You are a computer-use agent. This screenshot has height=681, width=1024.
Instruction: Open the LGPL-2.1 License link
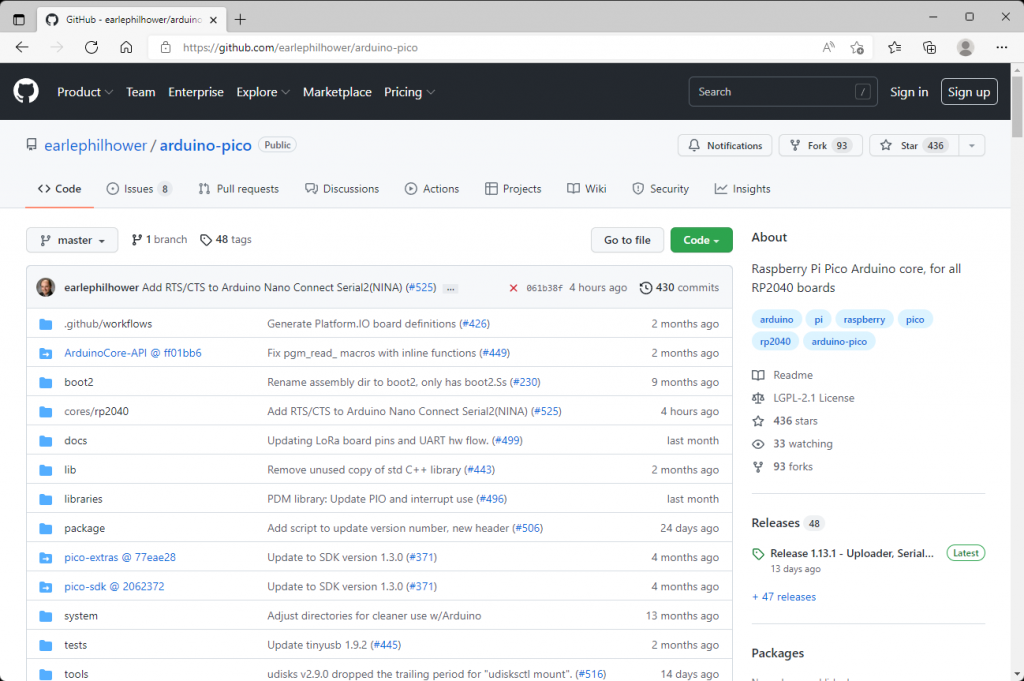coord(813,398)
